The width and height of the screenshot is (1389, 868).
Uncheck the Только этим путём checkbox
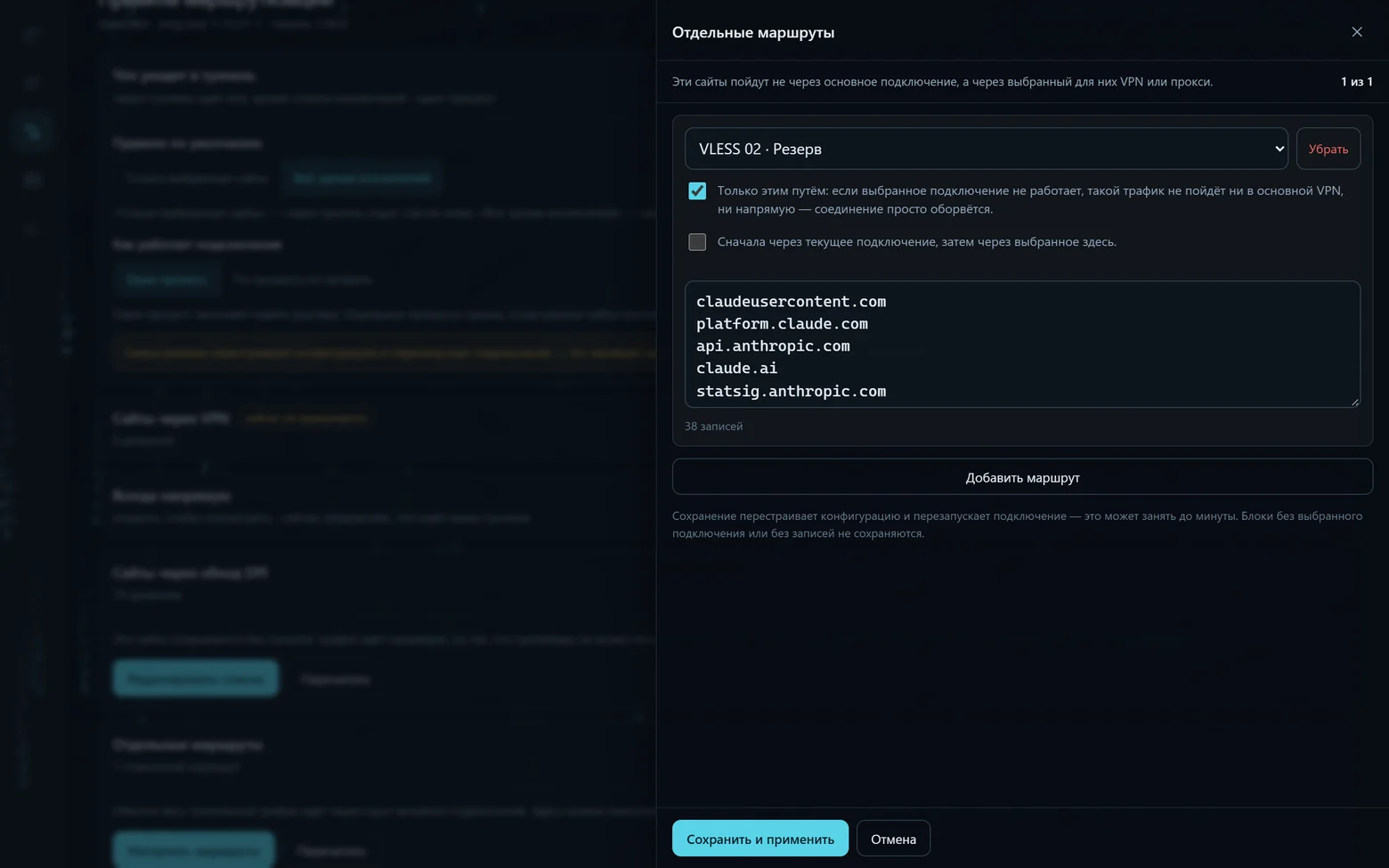697,191
